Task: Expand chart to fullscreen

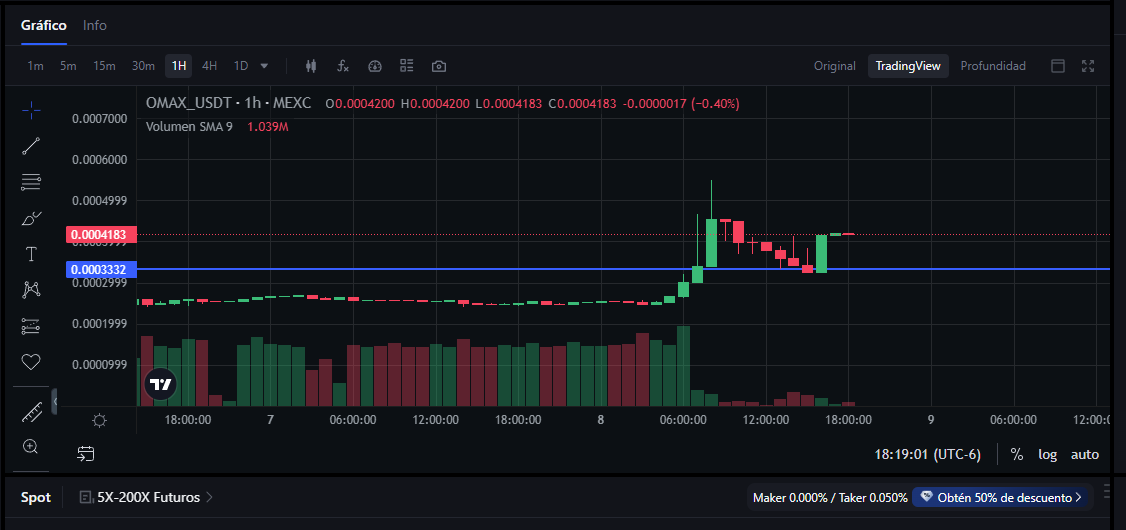Action: click(x=1088, y=66)
